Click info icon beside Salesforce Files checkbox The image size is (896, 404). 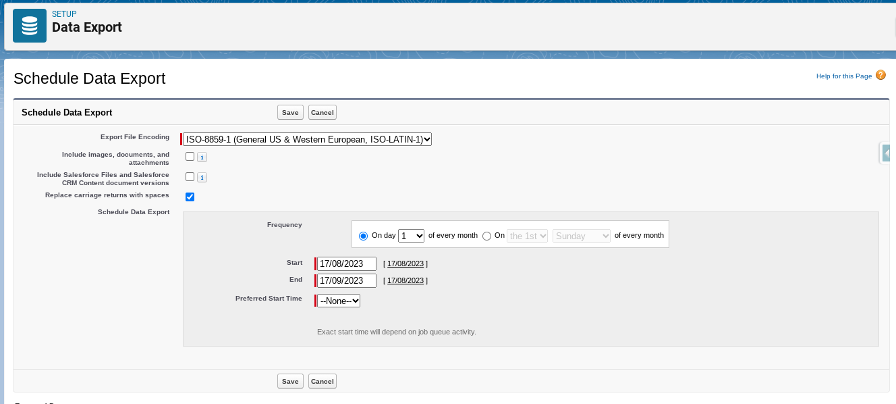[202, 178]
